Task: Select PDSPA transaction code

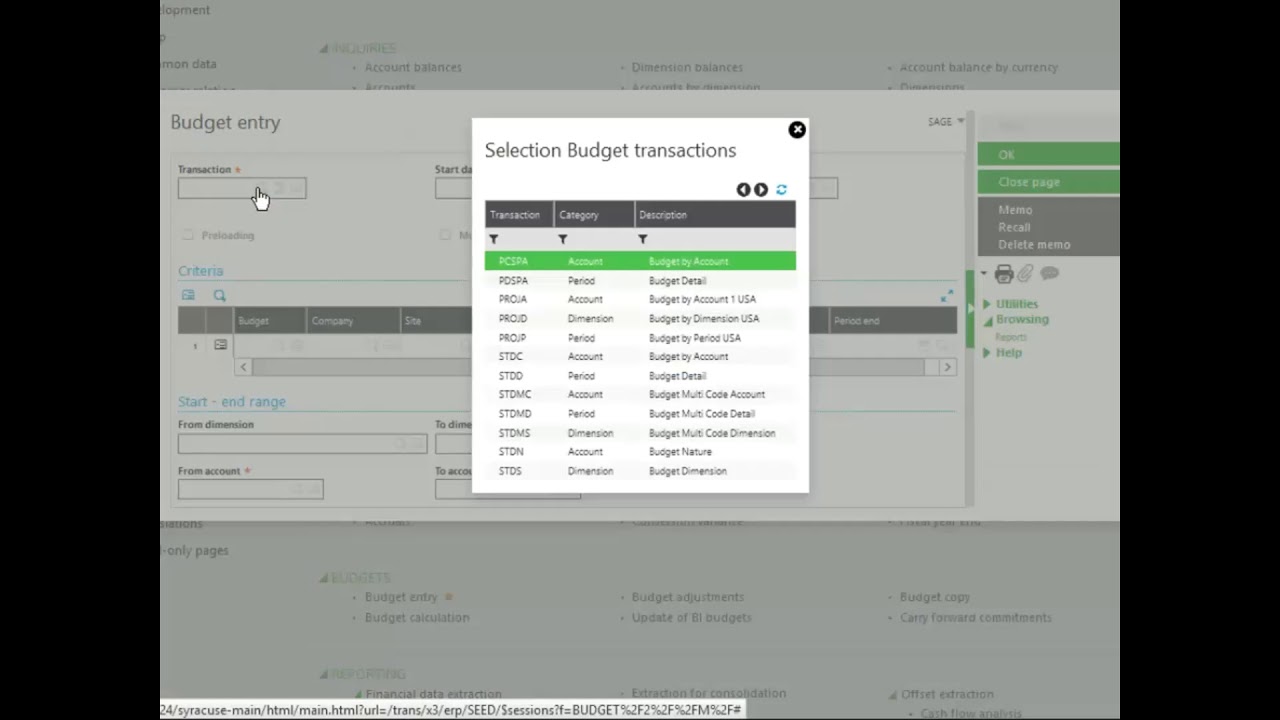Action: pyautogui.click(x=513, y=281)
